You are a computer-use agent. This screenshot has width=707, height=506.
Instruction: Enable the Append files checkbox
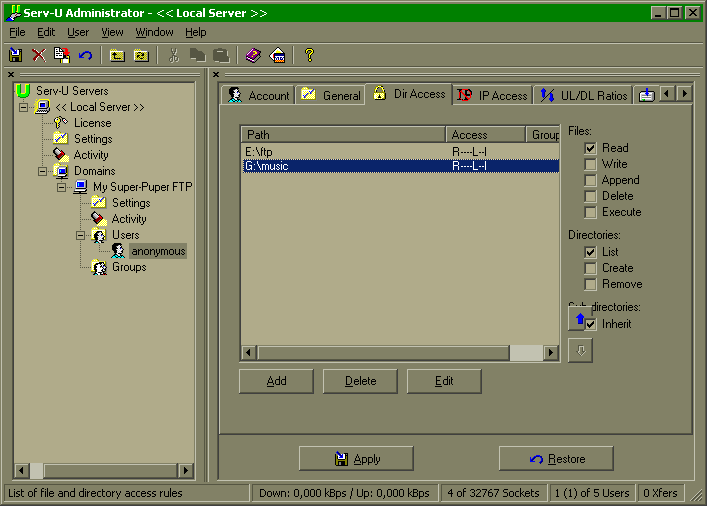coord(590,180)
